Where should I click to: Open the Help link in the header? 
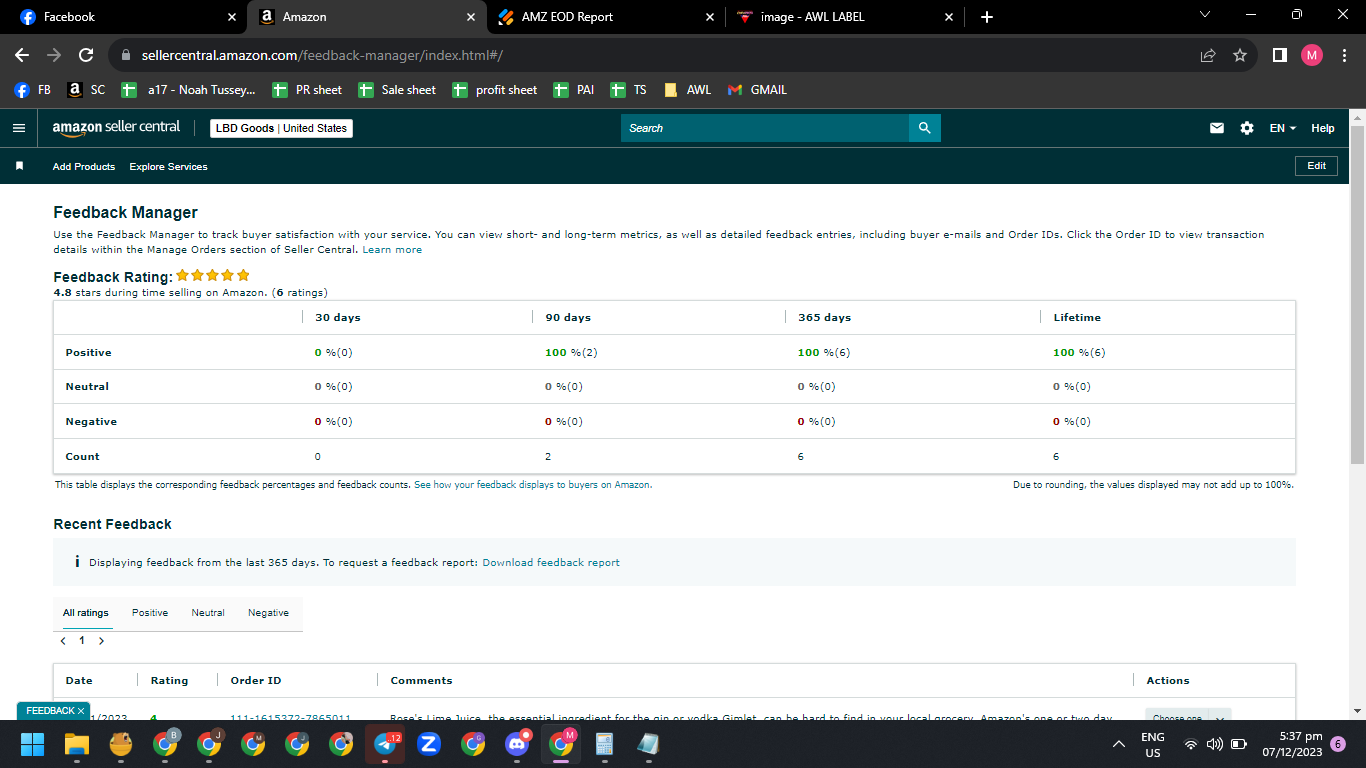[1323, 128]
